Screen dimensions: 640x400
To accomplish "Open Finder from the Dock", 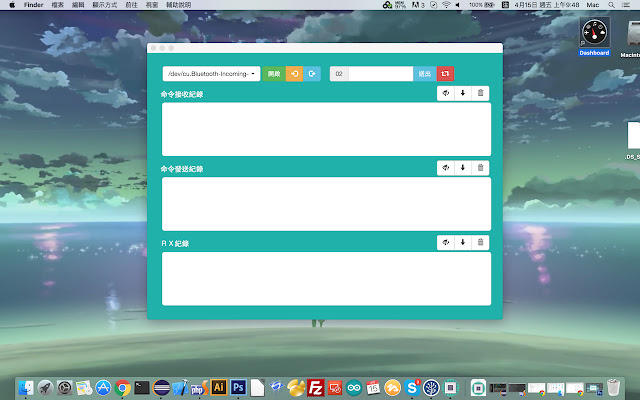I will pos(26,387).
